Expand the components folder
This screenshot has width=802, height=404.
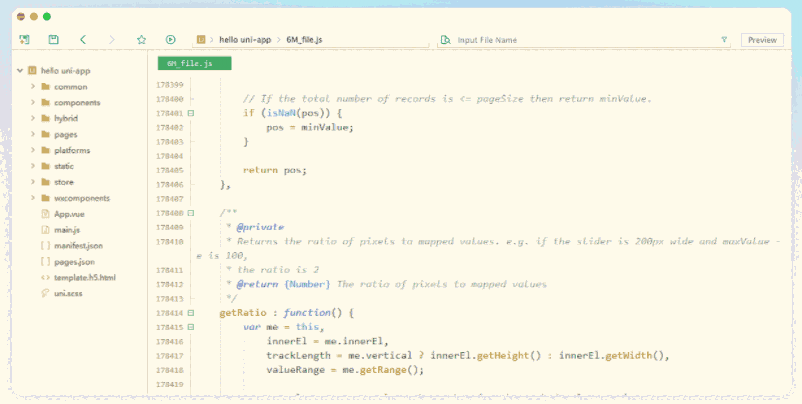33,103
